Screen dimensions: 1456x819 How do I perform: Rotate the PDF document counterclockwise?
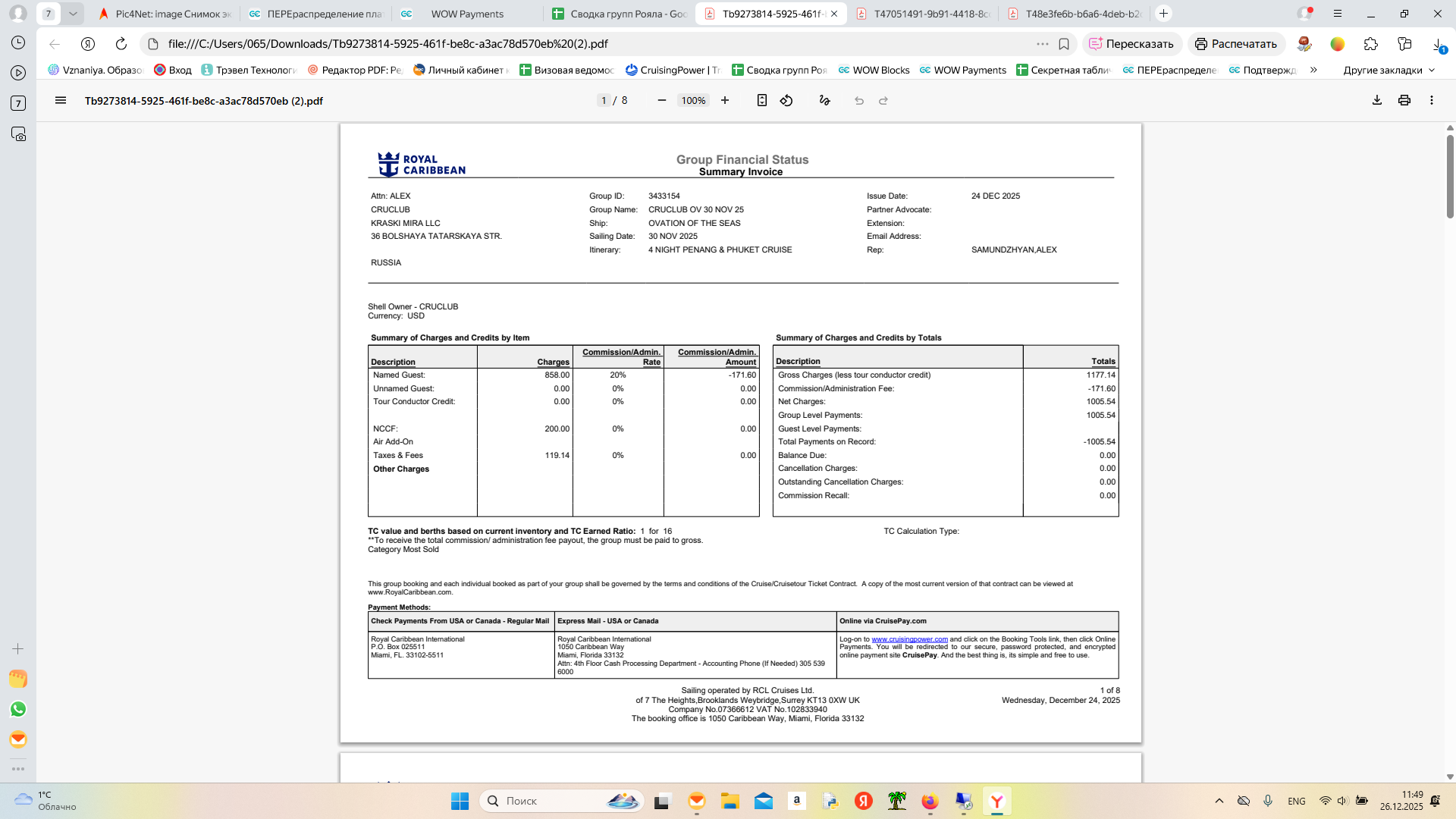[x=786, y=100]
